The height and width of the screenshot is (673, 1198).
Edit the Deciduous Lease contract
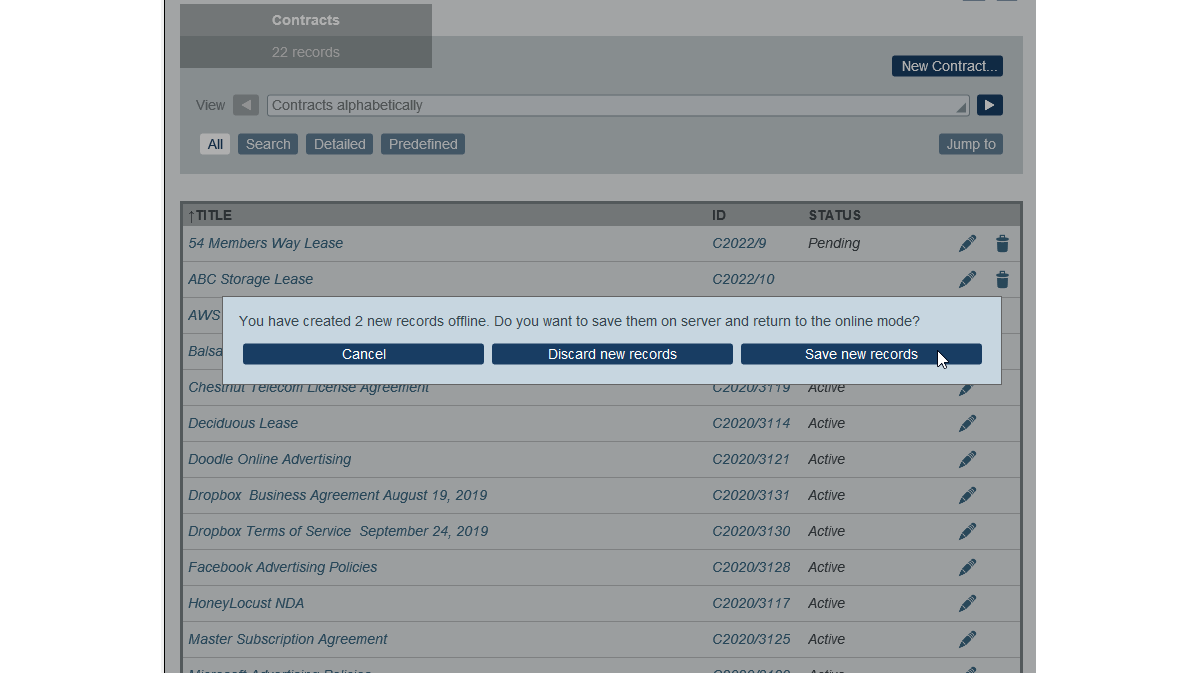(x=967, y=424)
